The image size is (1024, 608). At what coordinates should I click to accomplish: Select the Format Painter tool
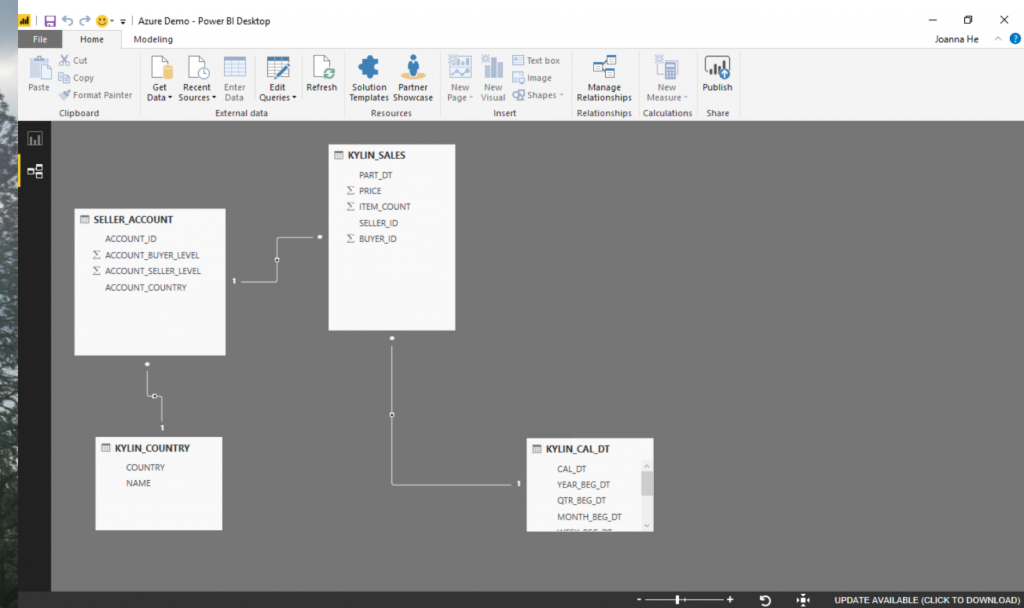coord(95,95)
